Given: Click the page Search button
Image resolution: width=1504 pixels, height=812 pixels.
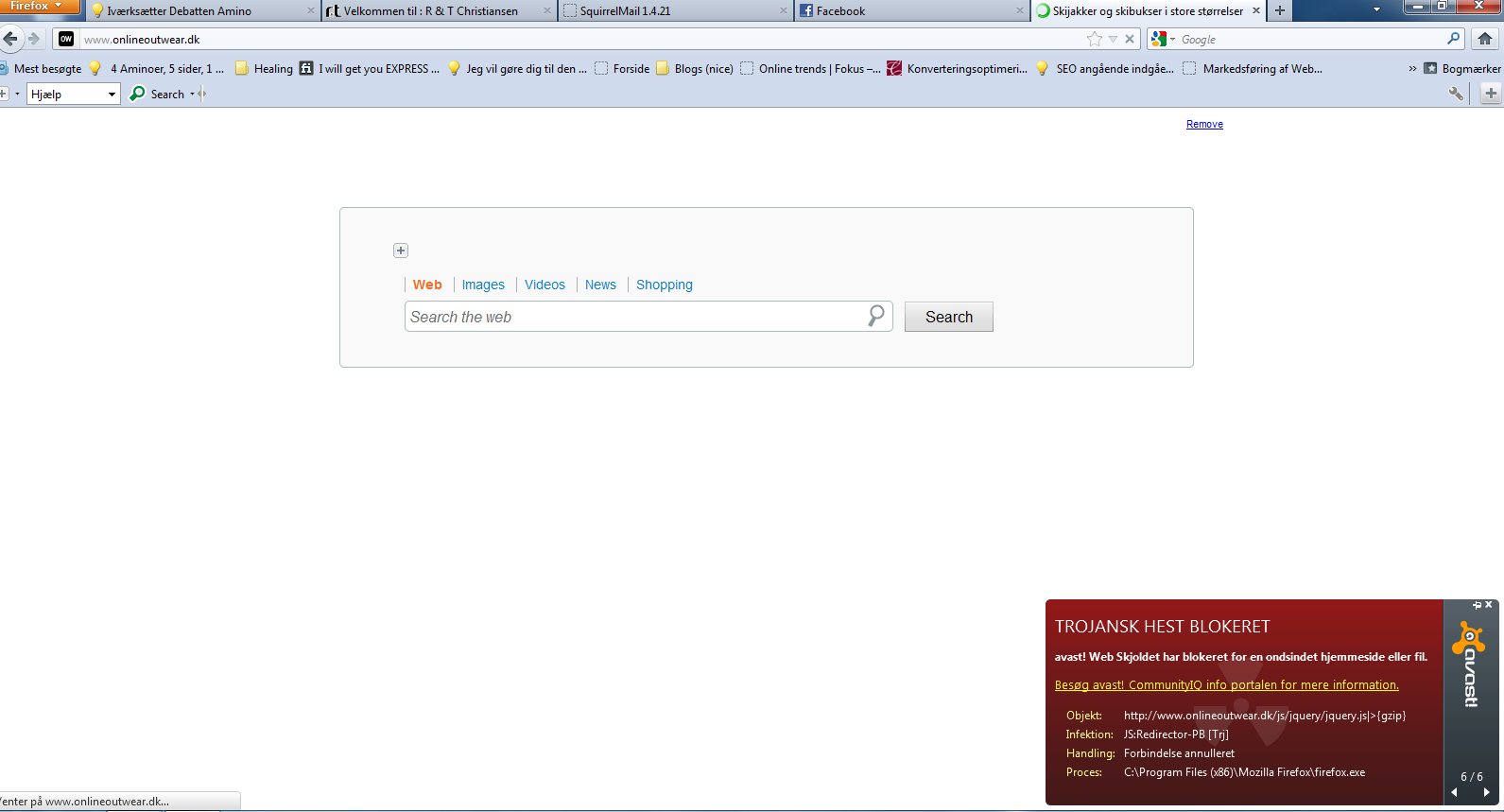Looking at the screenshot, I should coord(948,317).
